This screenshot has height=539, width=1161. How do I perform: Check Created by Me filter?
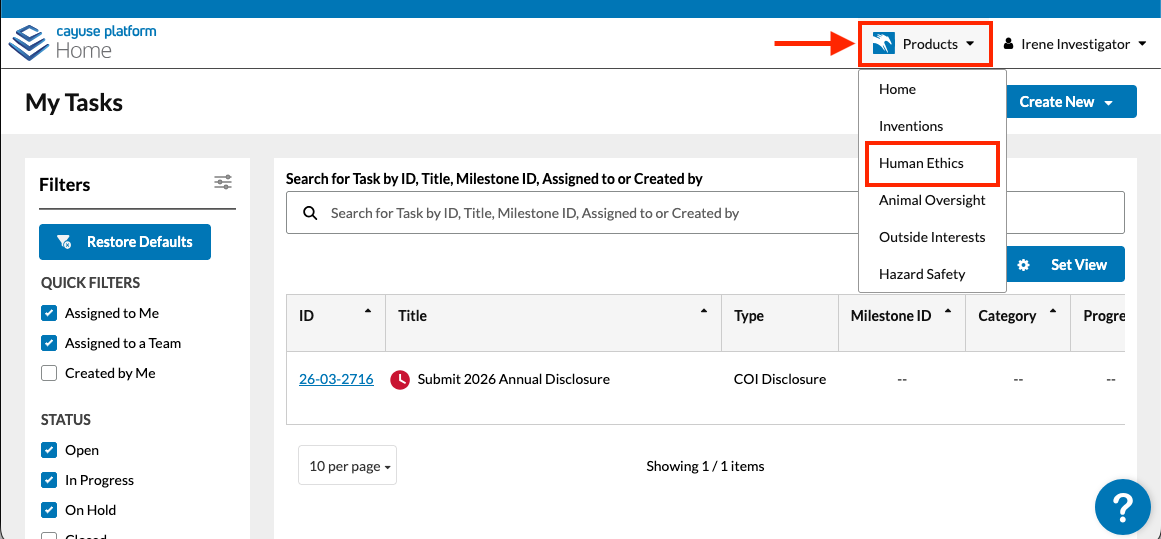[49, 373]
